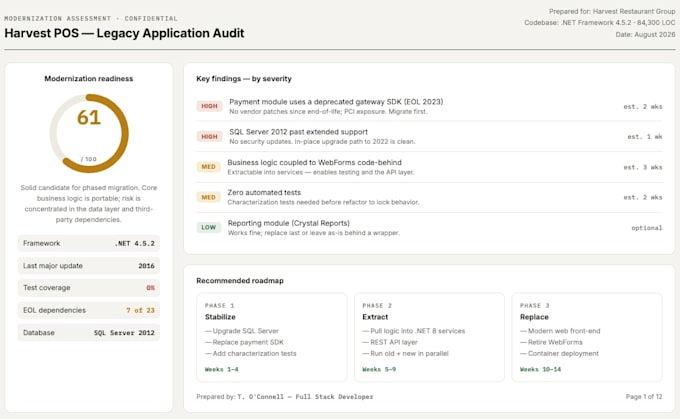Click the MED badge on Zero automated tests
680x419 pixels.
pos(209,197)
